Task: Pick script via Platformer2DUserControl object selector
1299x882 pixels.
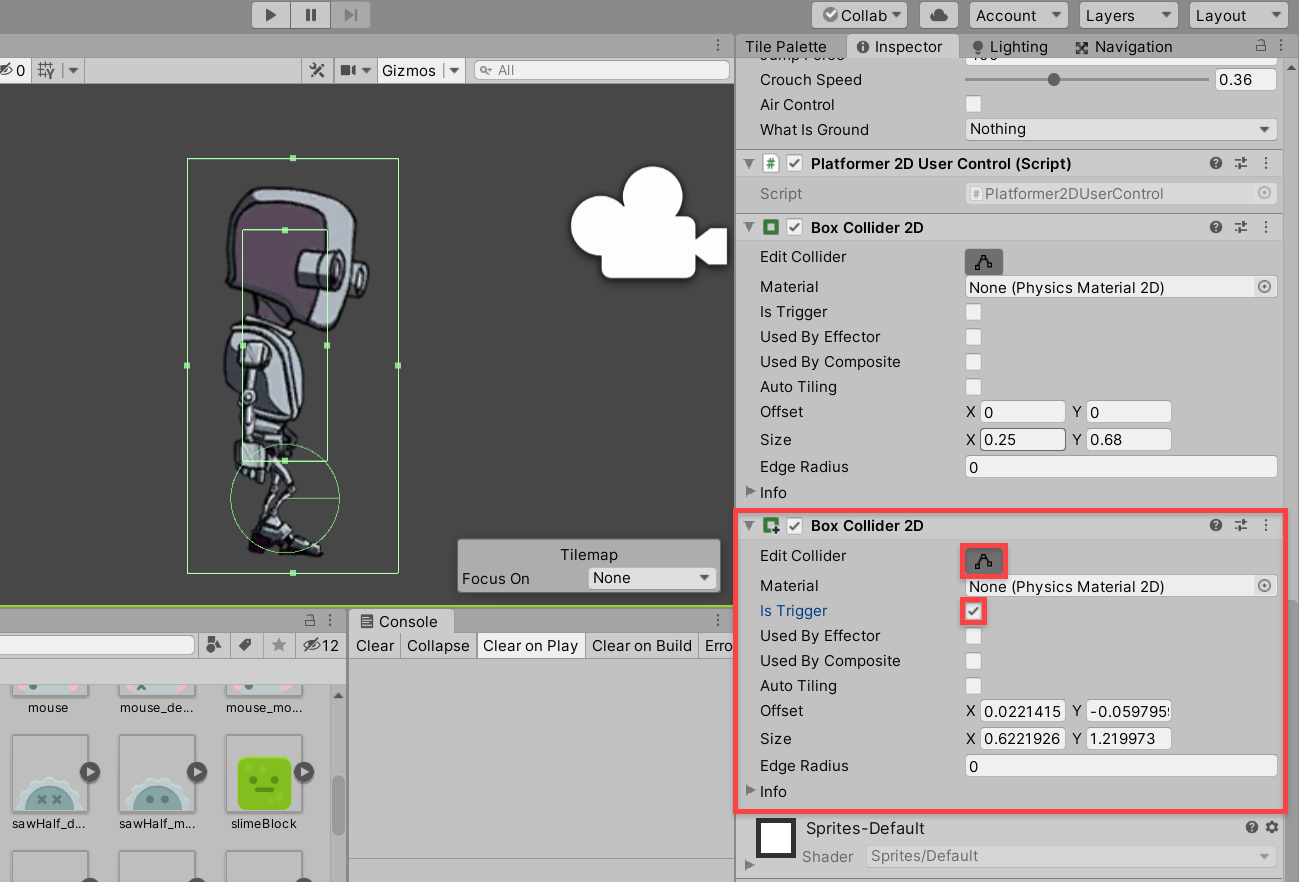Action: click(x=1264, y=193)
